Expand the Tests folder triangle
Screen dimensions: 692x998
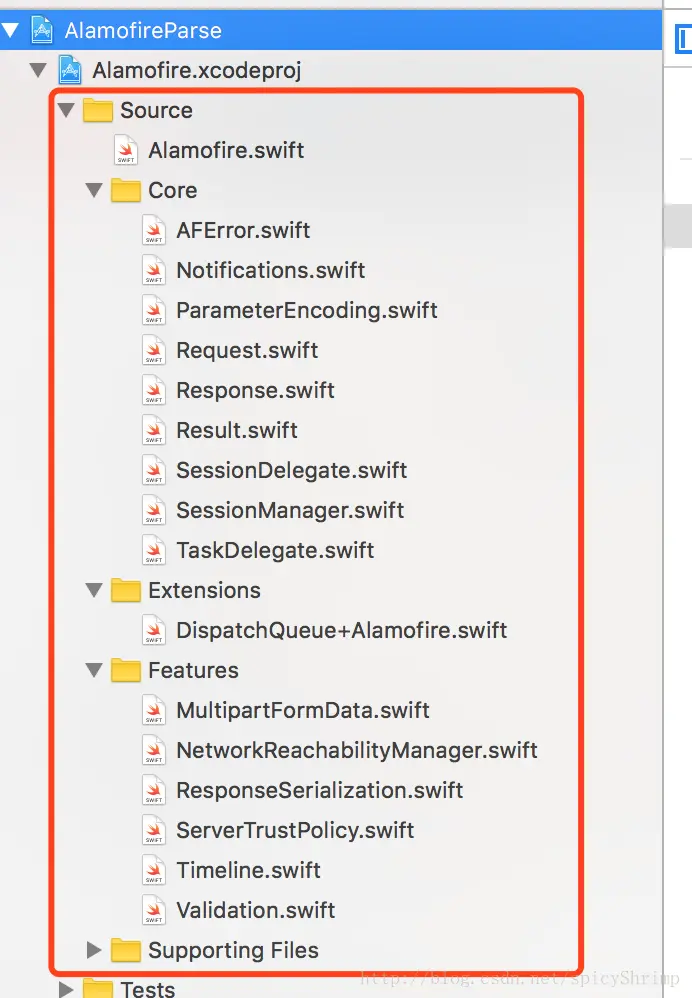point(66,989)
